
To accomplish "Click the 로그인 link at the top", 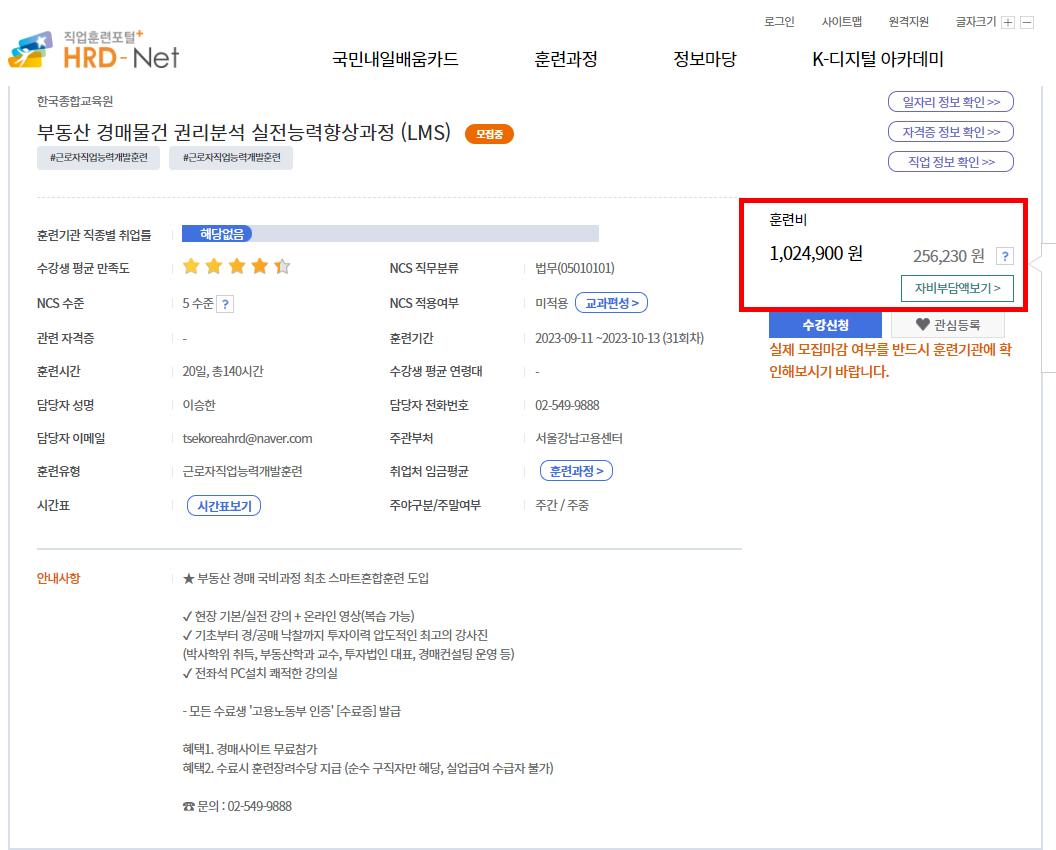I will click(x=778, y=21).
